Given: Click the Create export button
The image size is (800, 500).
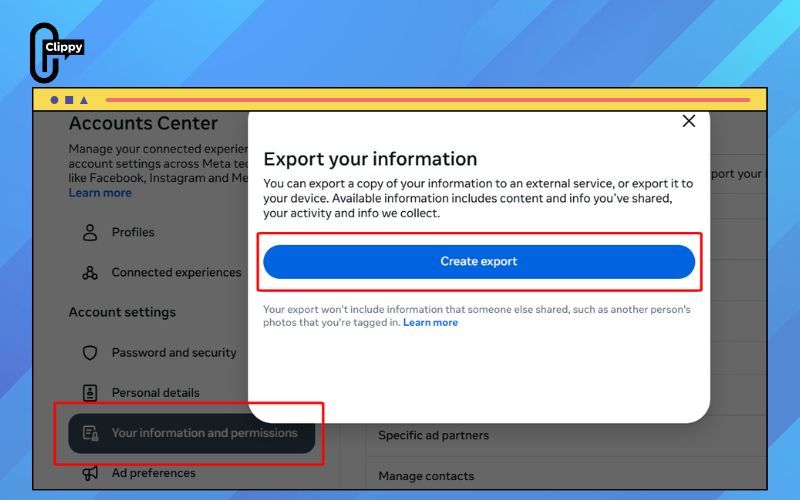Looking at the screenshot, I should [x=479, y=262].
